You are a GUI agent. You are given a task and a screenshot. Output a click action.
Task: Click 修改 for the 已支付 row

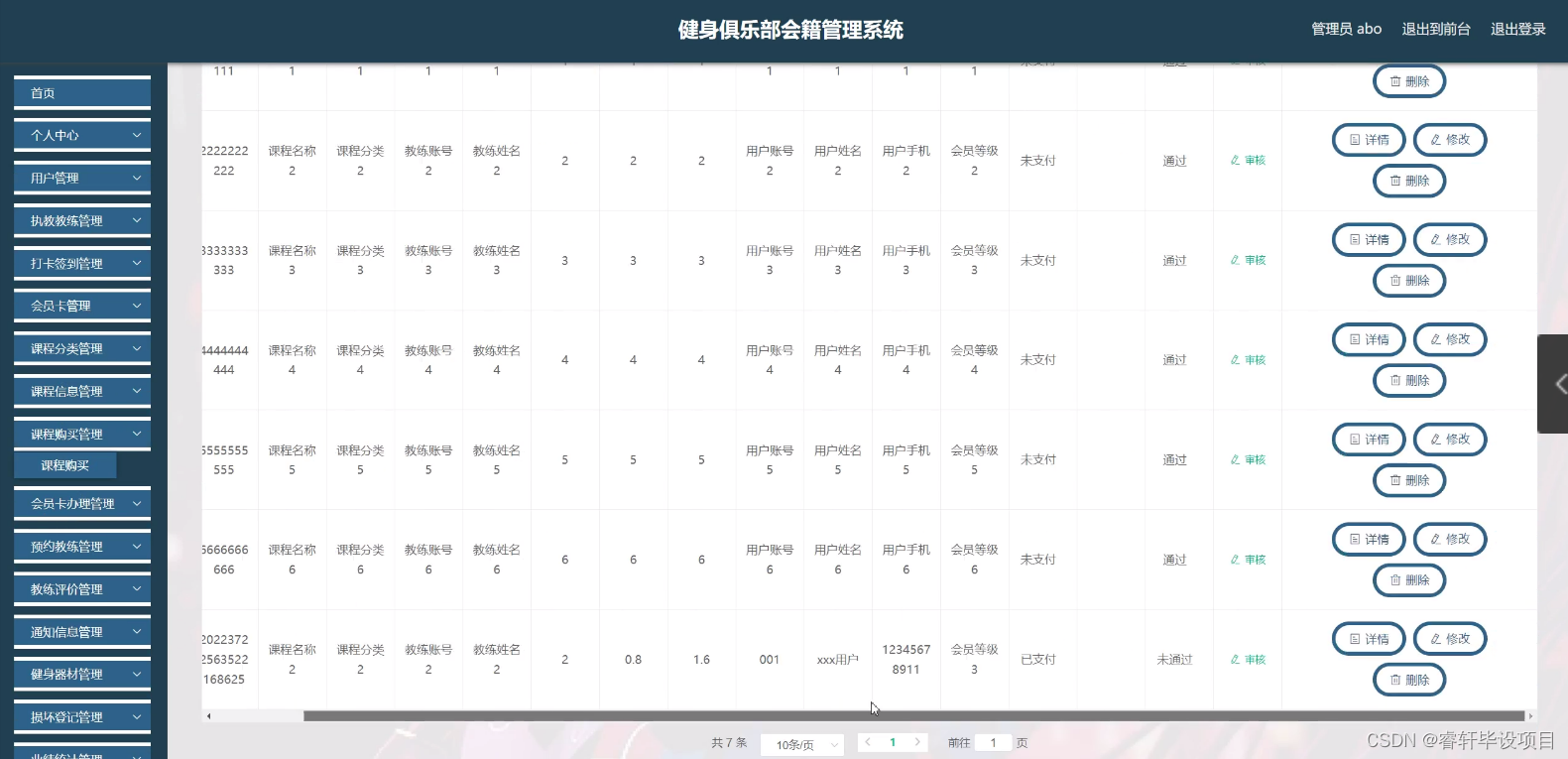(1450, 639)
